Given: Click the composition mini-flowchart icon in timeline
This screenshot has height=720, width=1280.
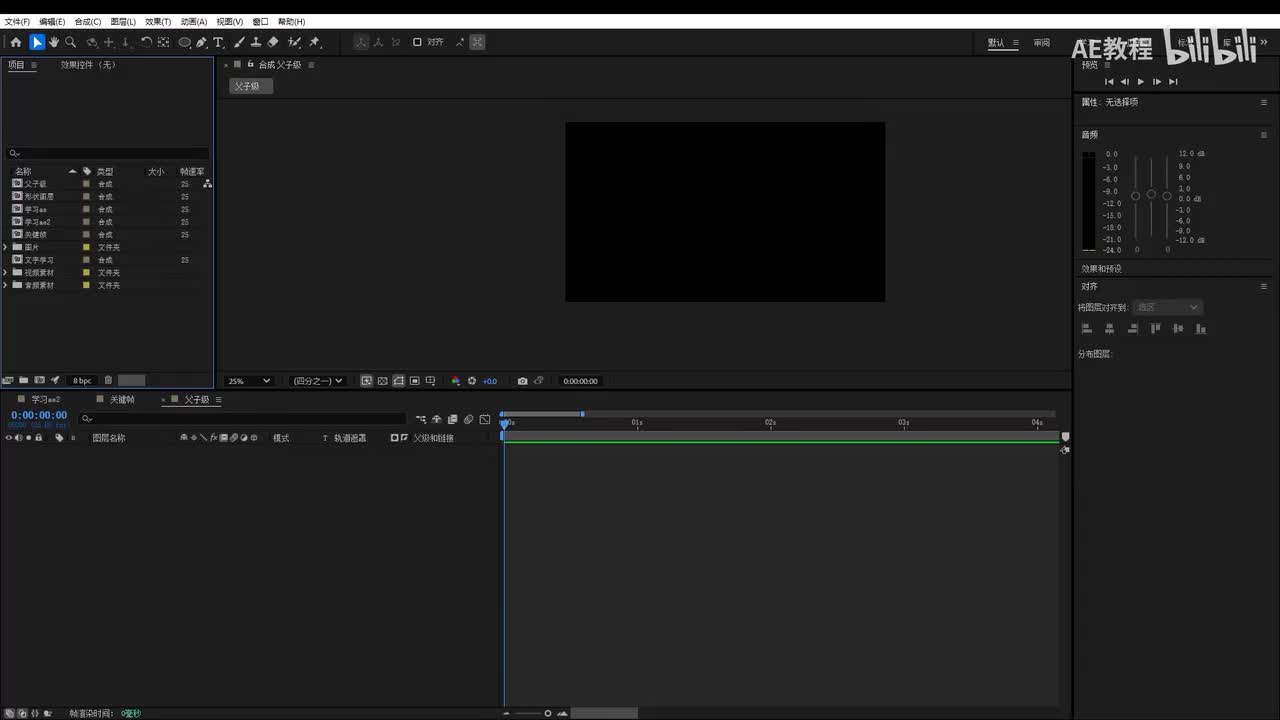Looking at the screenshot, I should pos(421,419).
